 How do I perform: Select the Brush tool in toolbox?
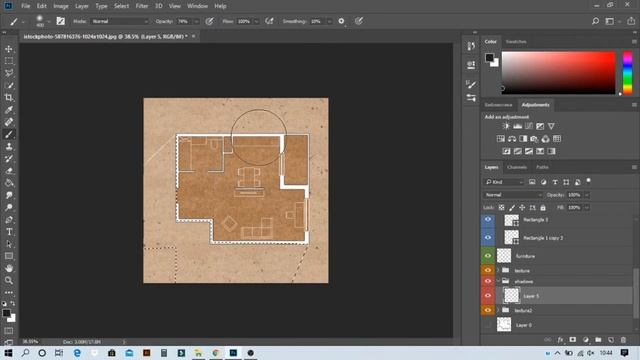(9, 134)
